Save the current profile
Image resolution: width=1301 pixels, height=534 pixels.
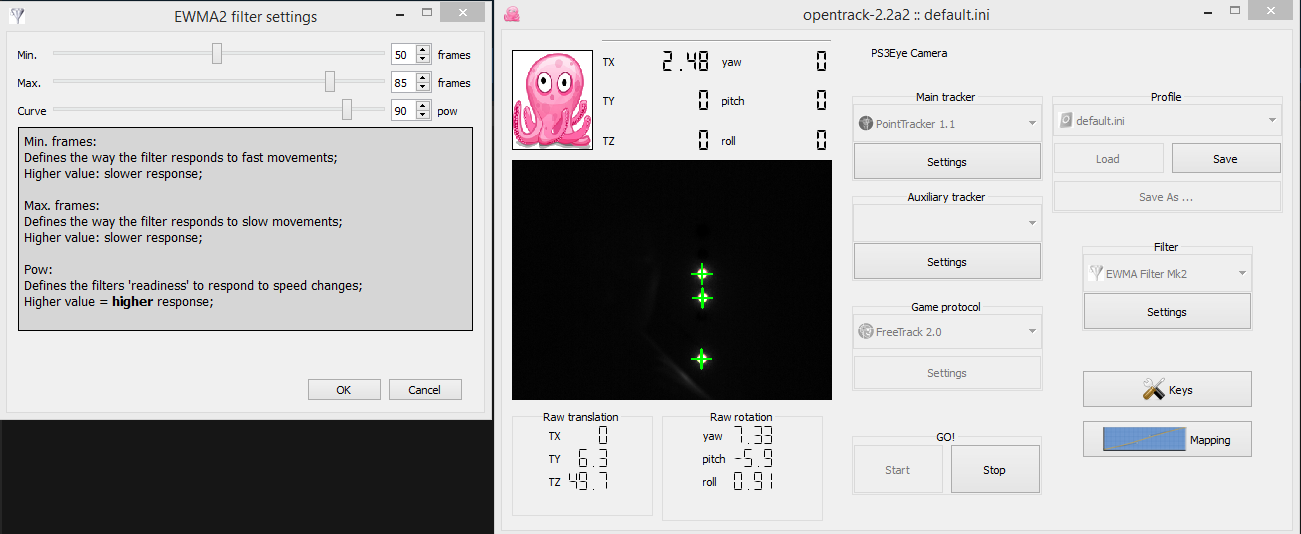[1225, 159]
